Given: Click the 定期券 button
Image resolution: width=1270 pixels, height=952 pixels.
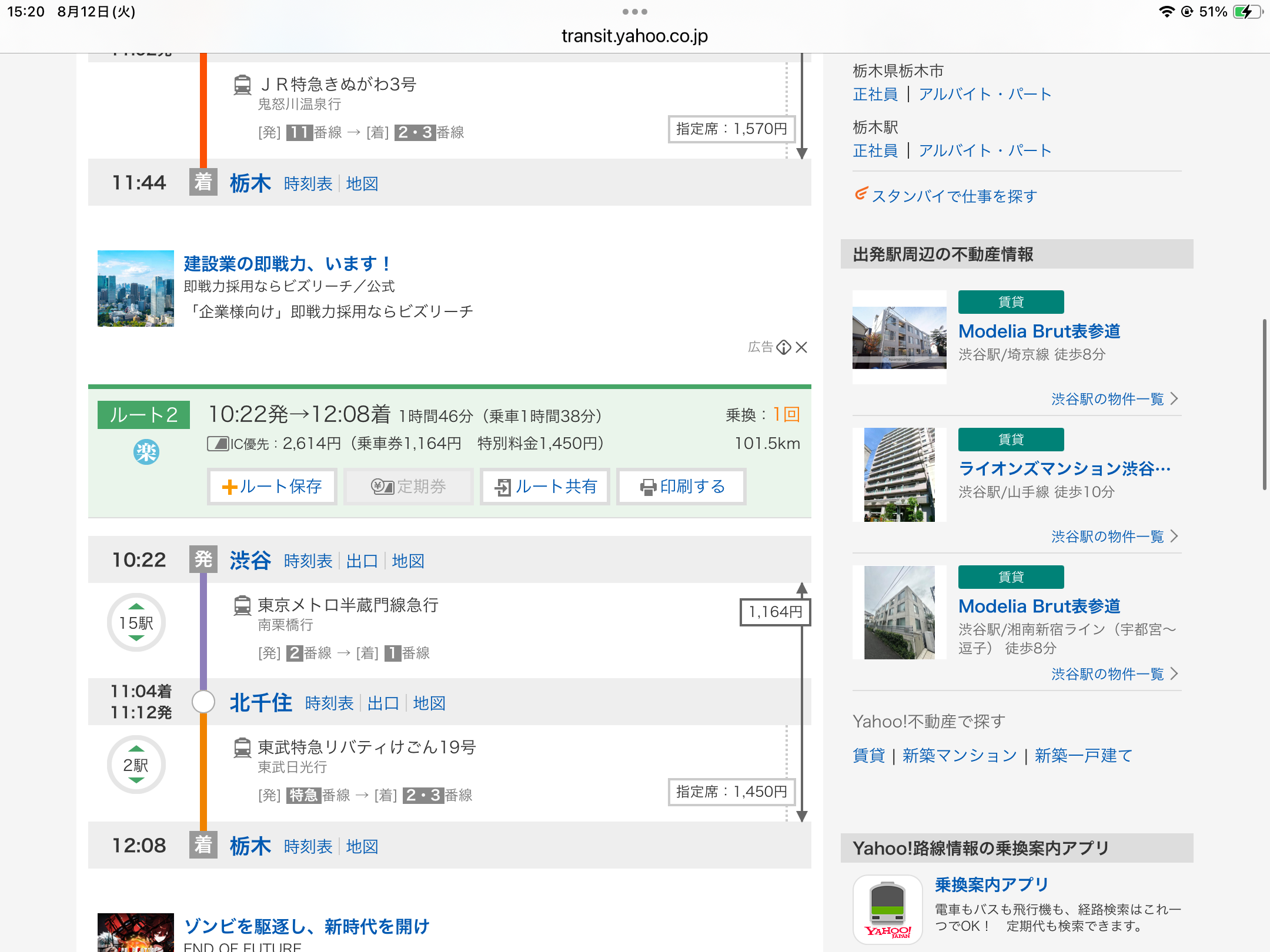Looking at the screenshot, I should (409, 487).
